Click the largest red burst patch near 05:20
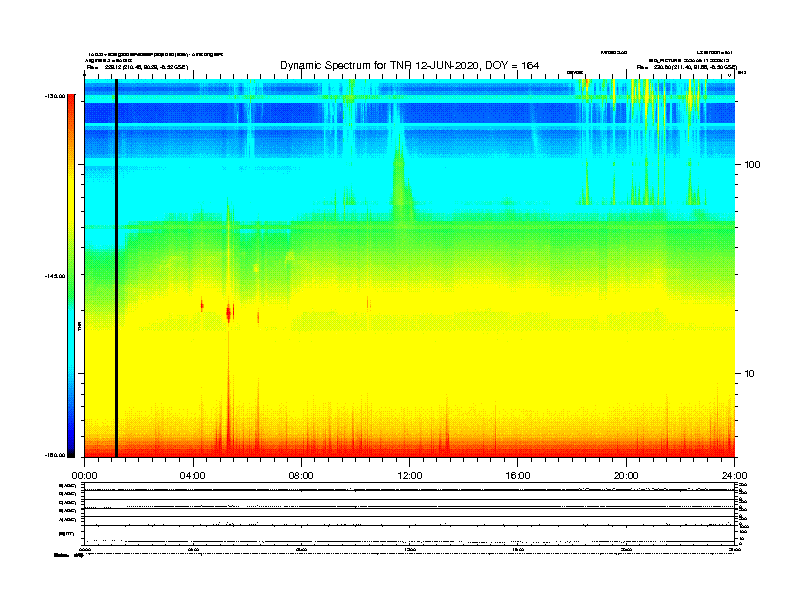The image size is (792, 612). 228,314
